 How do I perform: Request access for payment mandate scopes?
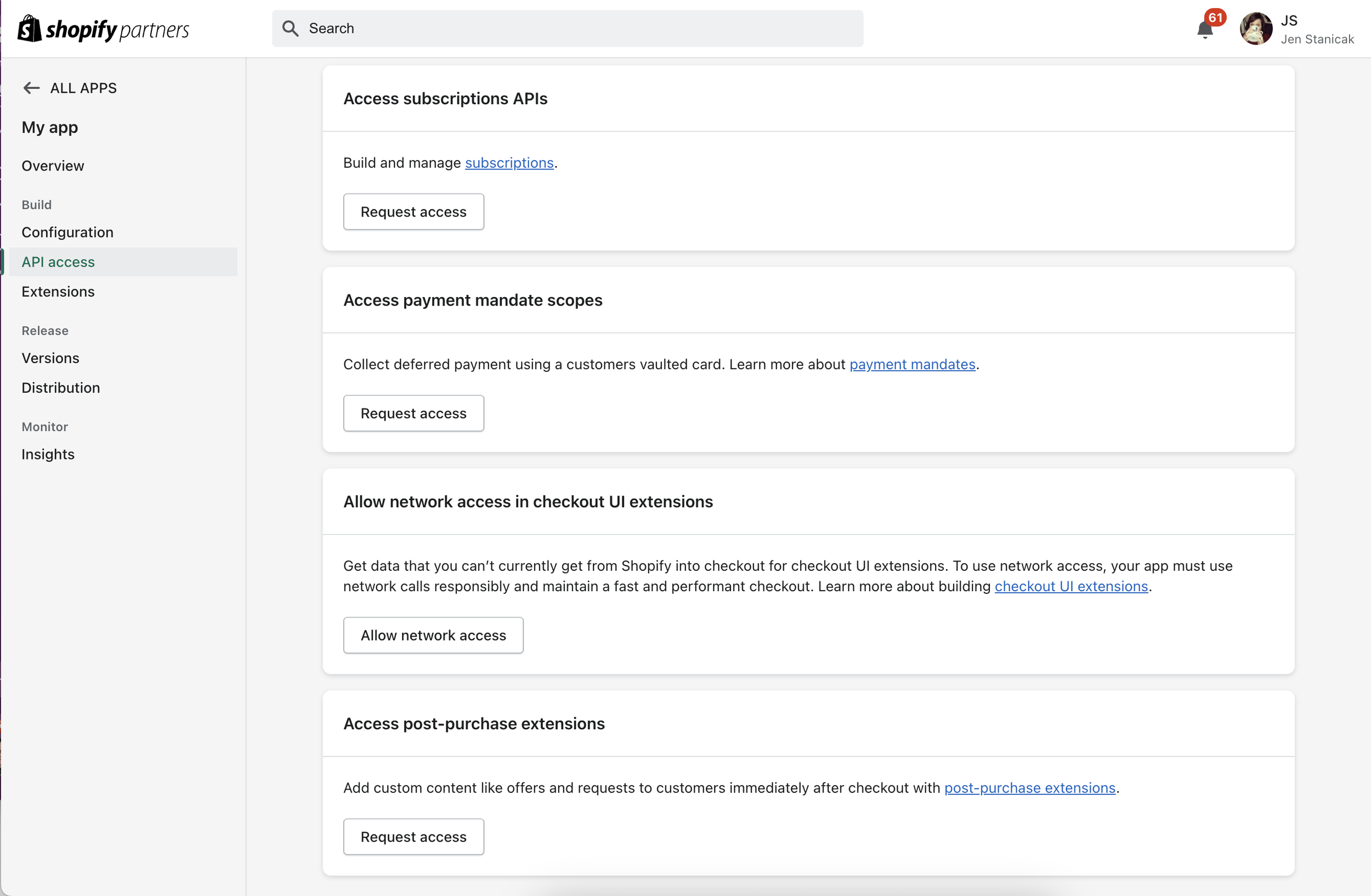point(413,413)
